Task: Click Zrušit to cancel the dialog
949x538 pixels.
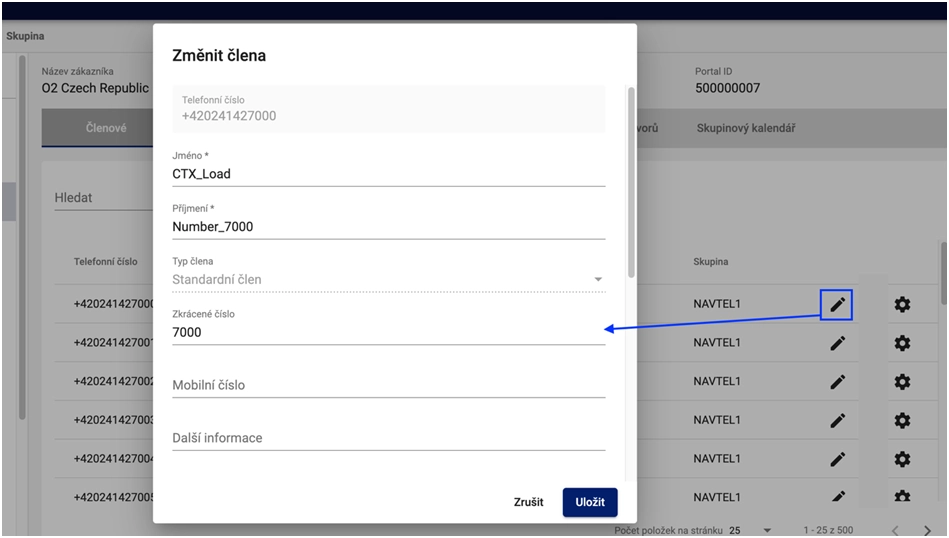Action: [528, 502]
